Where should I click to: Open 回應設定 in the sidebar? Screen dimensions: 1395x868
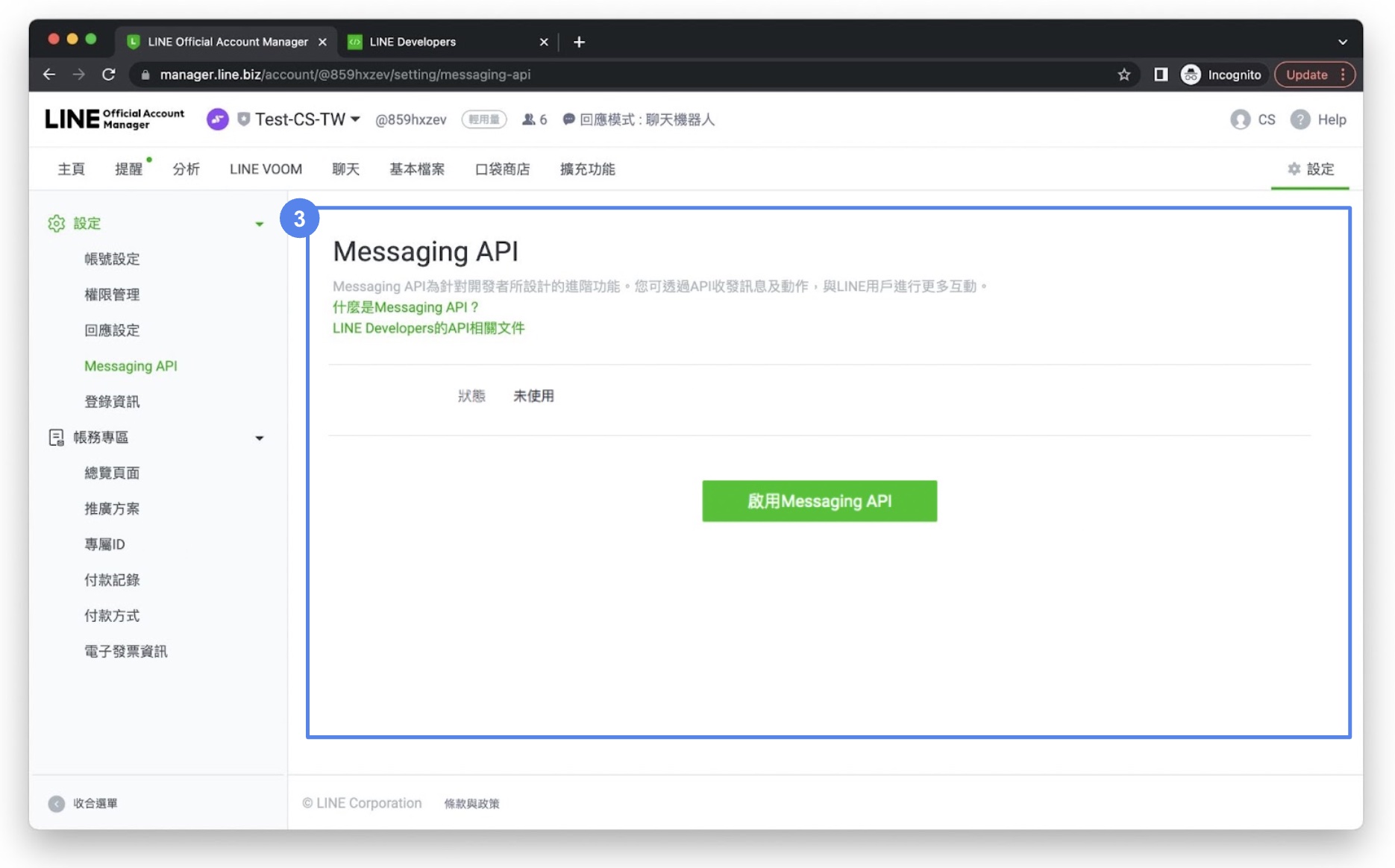(x=112, y=330)
